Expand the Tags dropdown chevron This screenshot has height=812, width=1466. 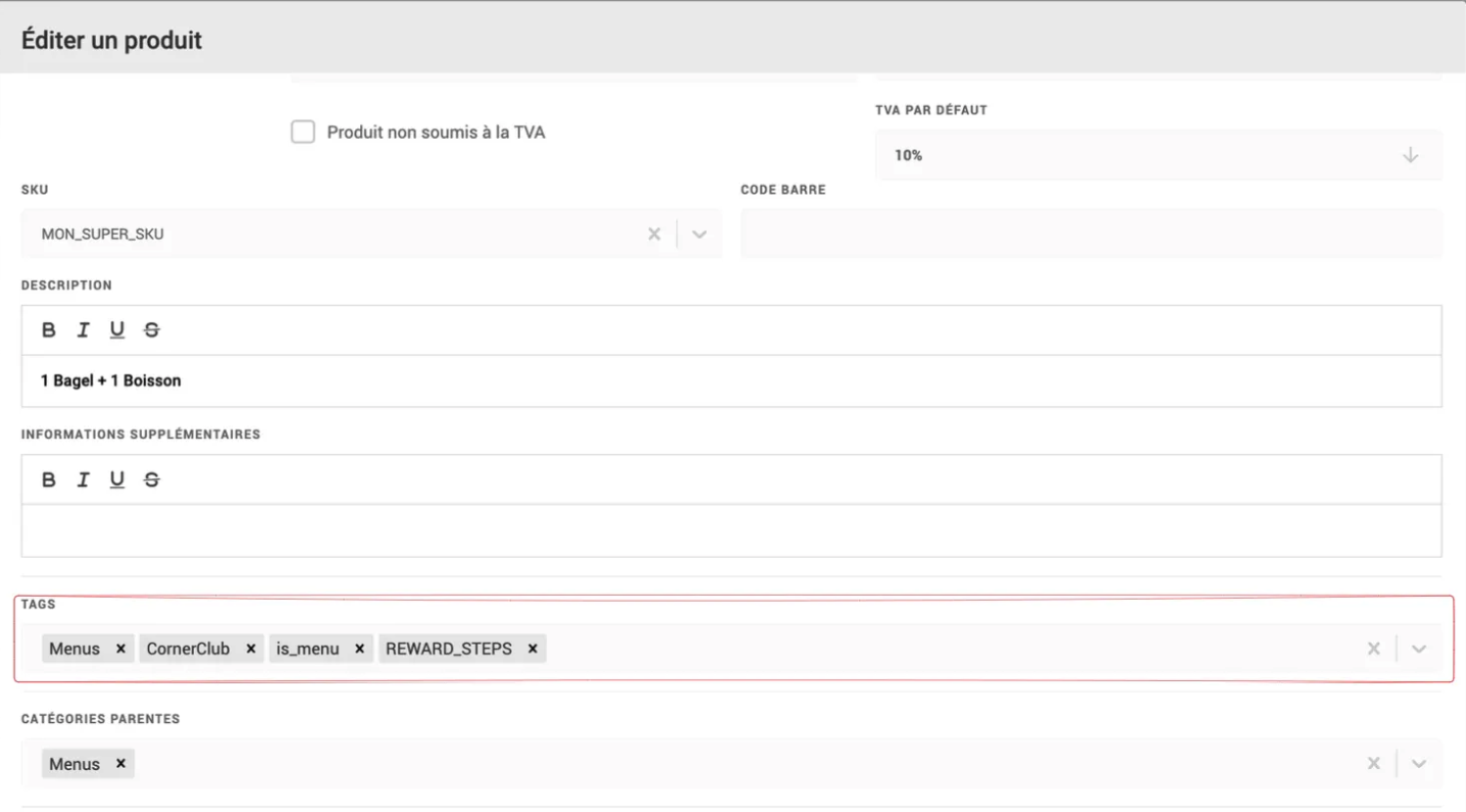1419,649
